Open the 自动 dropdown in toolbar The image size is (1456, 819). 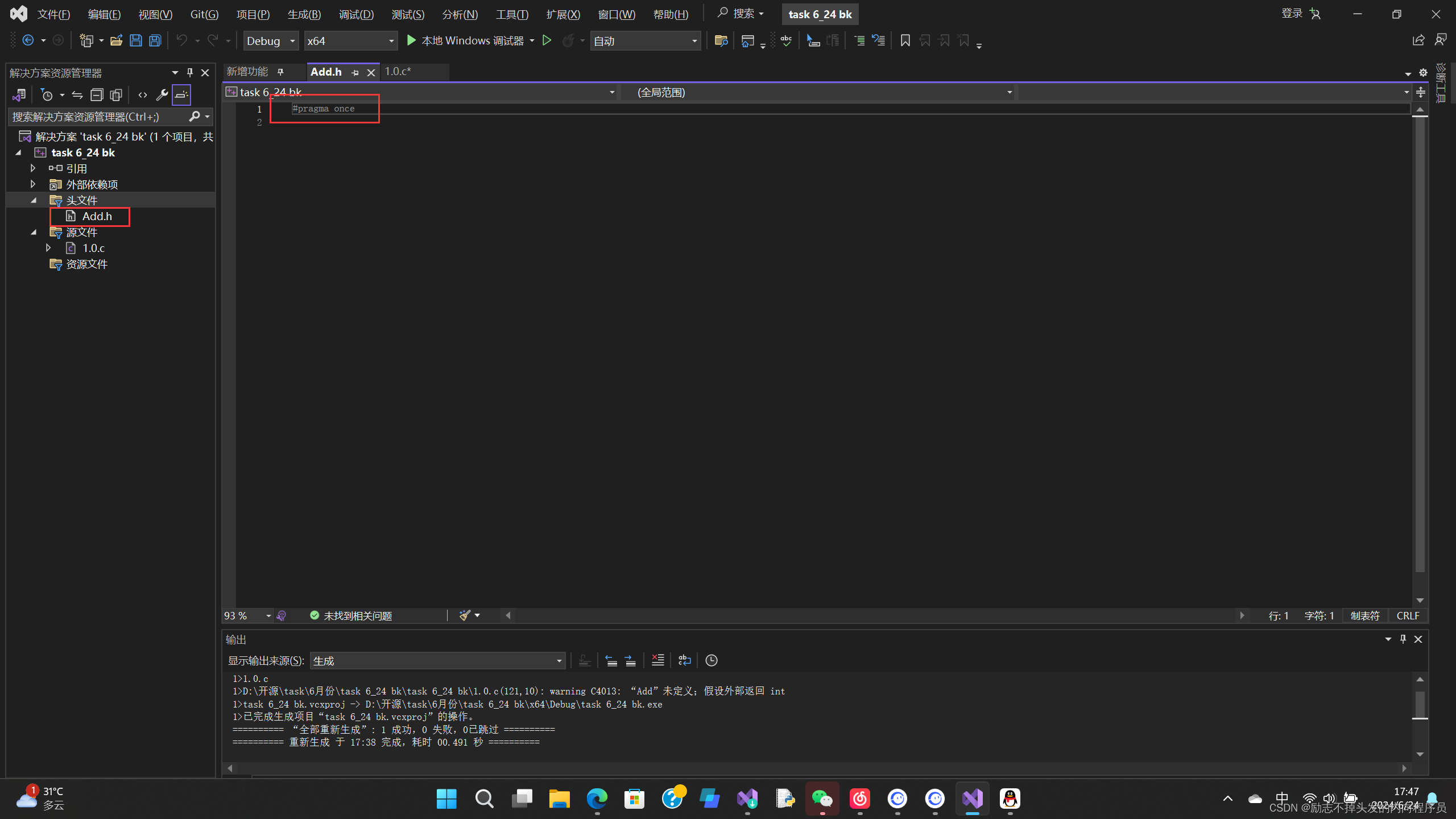[645, 41]
